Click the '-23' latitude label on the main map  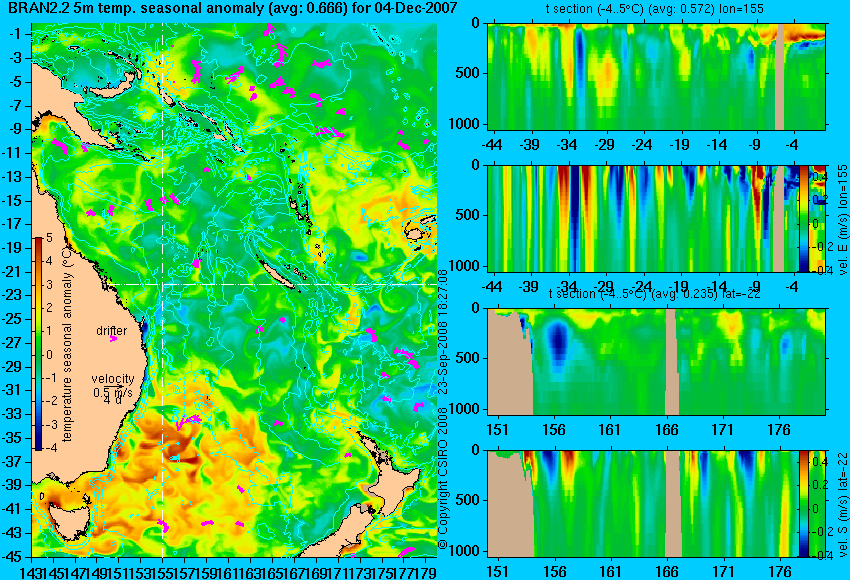tap(11, 295)
